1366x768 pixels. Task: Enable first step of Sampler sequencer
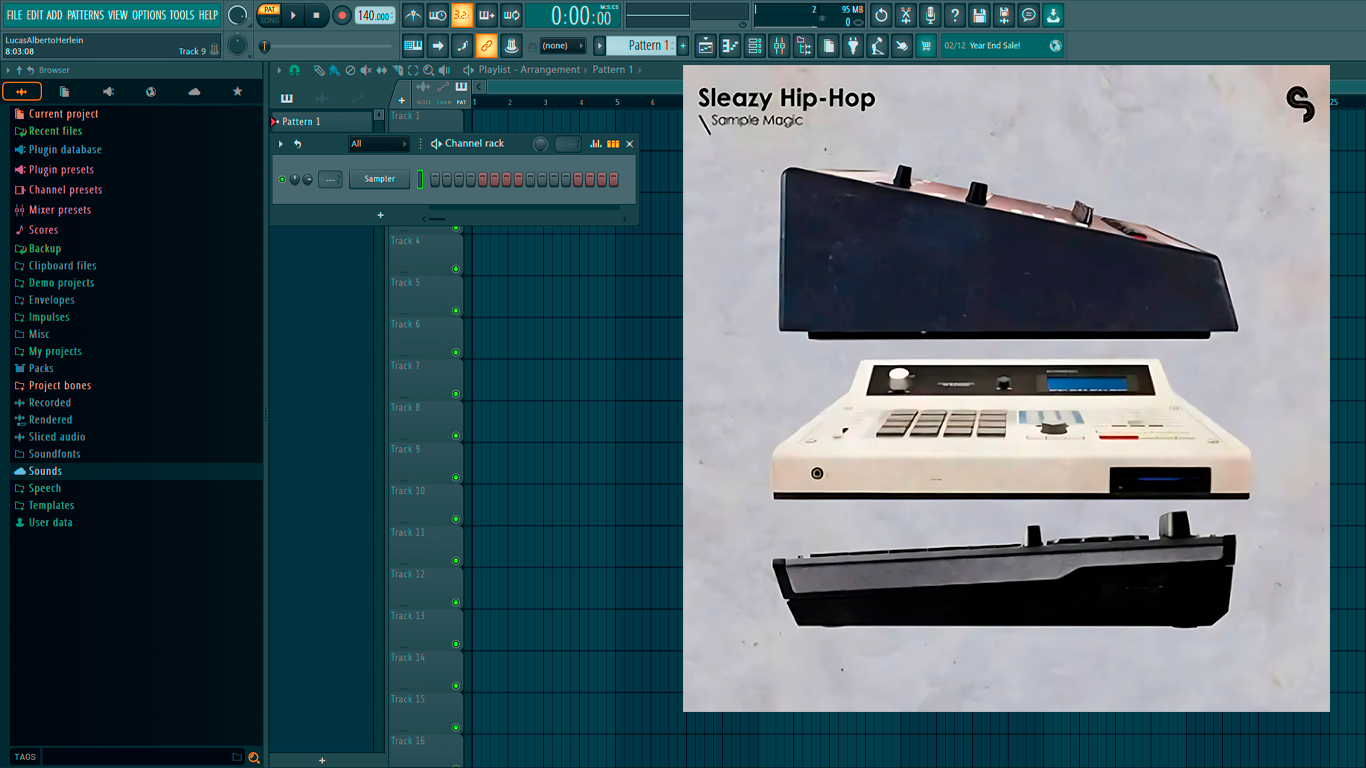(x=435, y=179)
